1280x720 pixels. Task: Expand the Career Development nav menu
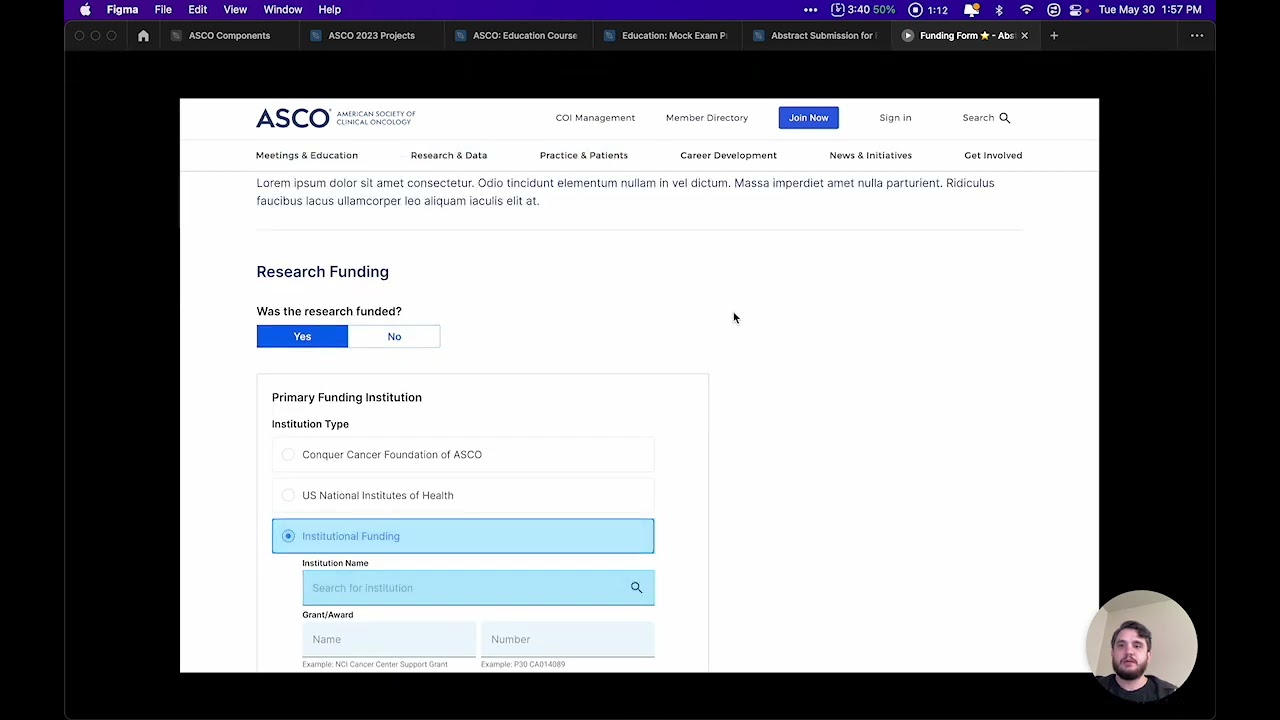[728, 156]
